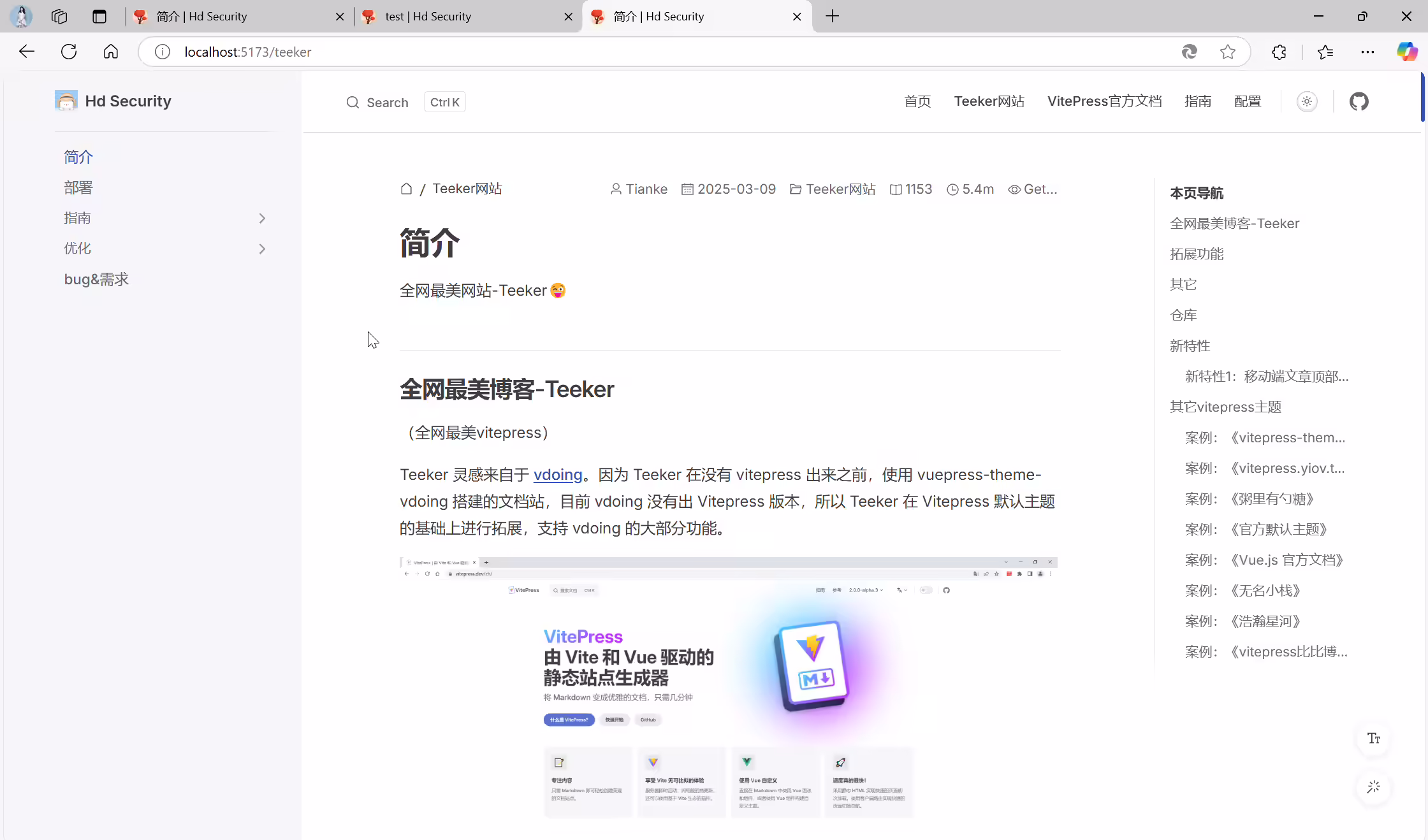Open the browser profile avatar
Image resolution: width=1428 pixels, height=840 pixels.
pos(22,17)
